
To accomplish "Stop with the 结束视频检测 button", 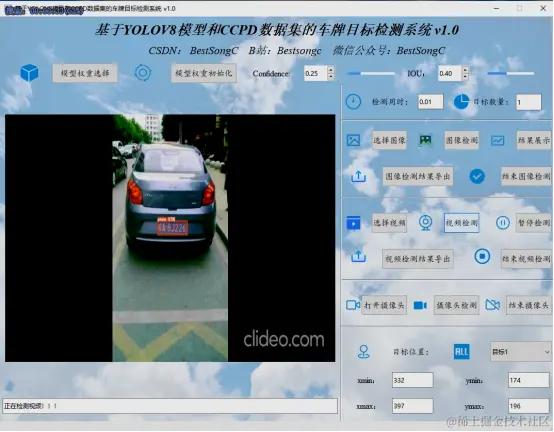I will click(x=526, y=259).
